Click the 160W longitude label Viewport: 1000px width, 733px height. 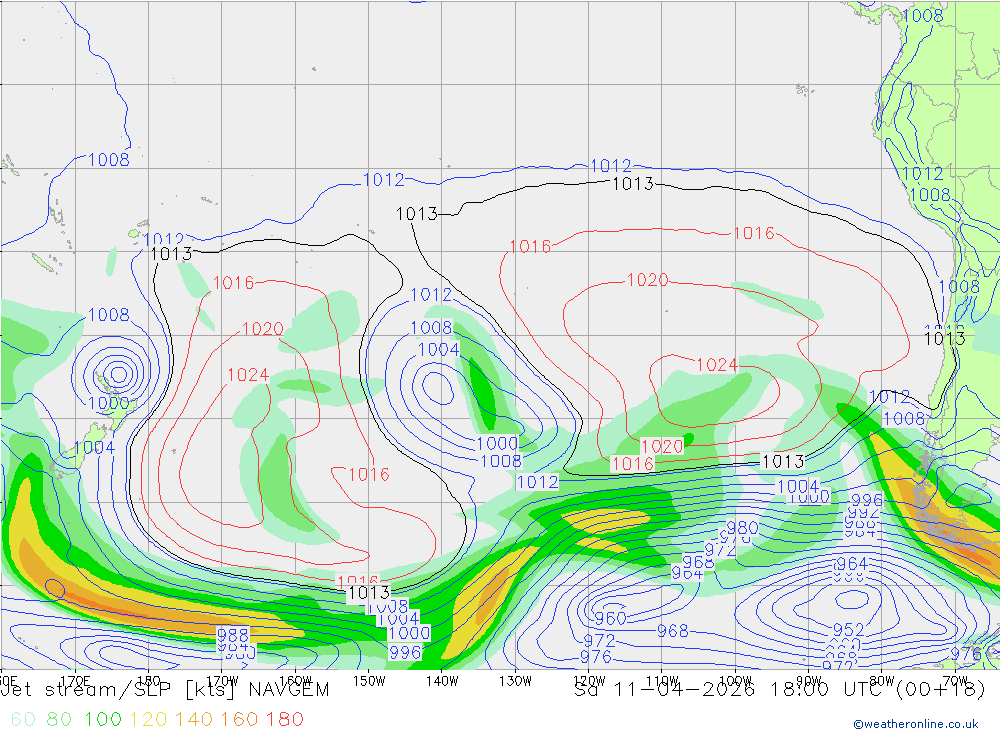pos(295,681)
